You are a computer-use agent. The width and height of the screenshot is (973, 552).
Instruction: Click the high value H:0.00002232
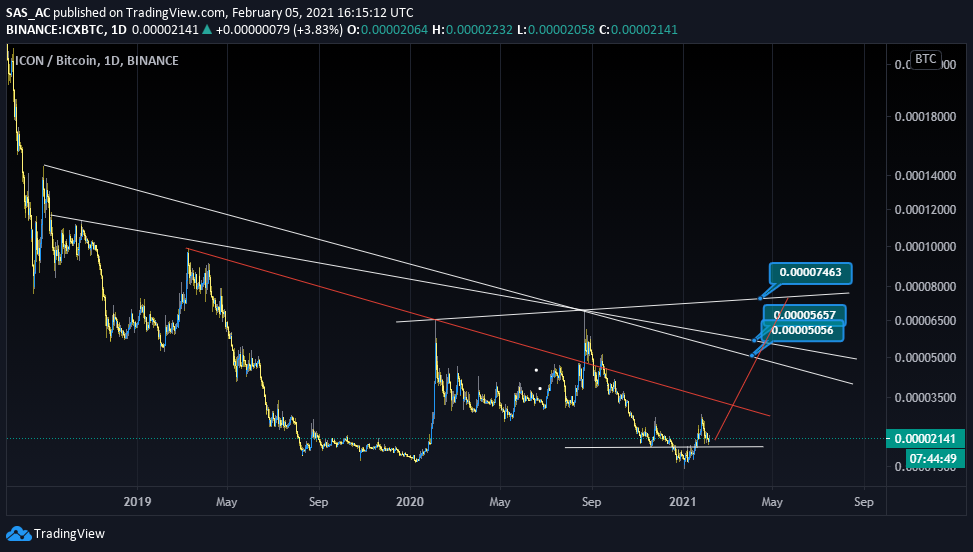(x=472, y=30)
